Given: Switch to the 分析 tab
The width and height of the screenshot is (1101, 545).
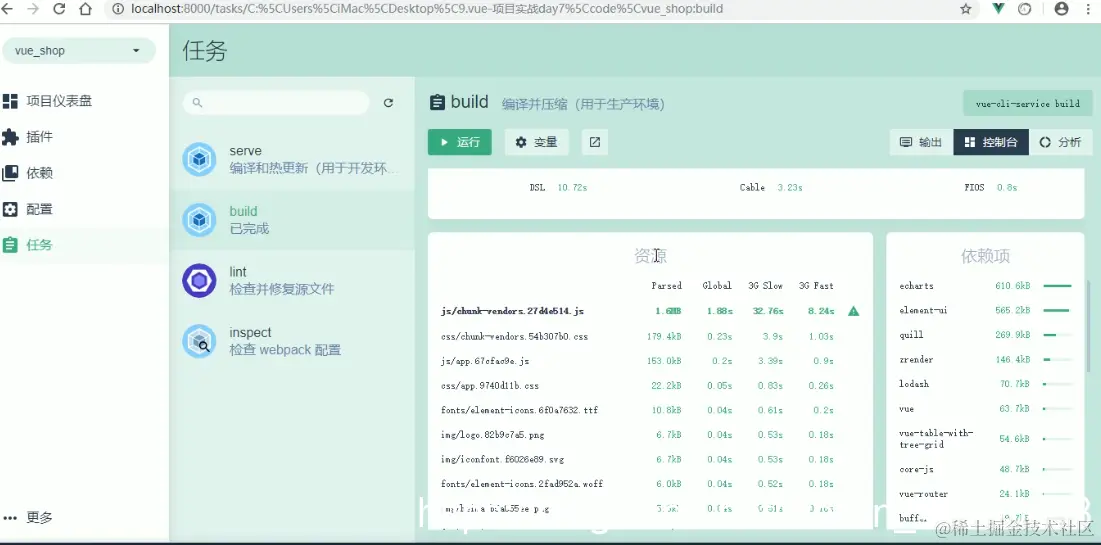Looking at the screenshot, I should (x=1060, y=142).
